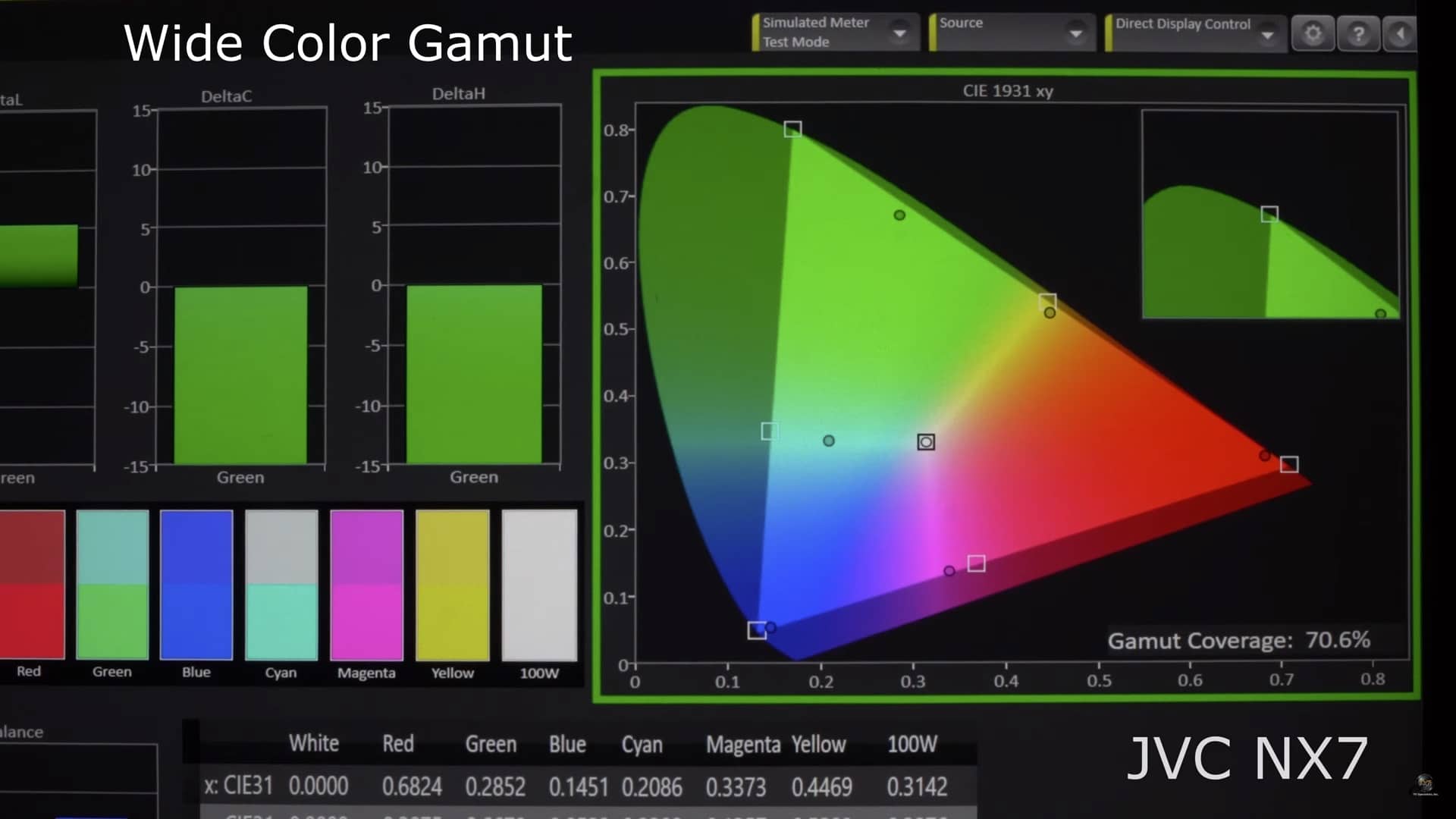The width and height of the screenshot is (1456, 819).
Task: Click the measured magenta dot on CIE chart
Action: click(x=949, y=571)
